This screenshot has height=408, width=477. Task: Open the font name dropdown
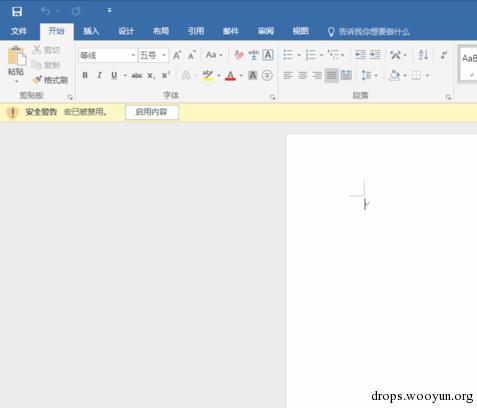coord(133,55)
